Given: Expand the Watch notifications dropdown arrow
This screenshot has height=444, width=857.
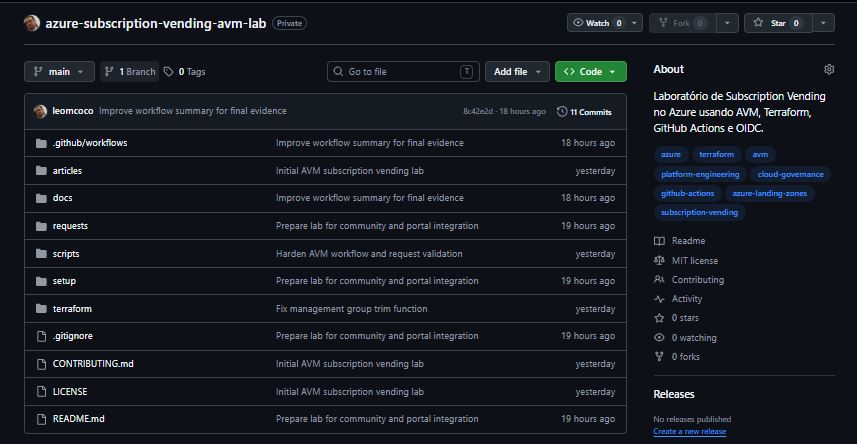Looking at the screenshot, I should [634, 23].
